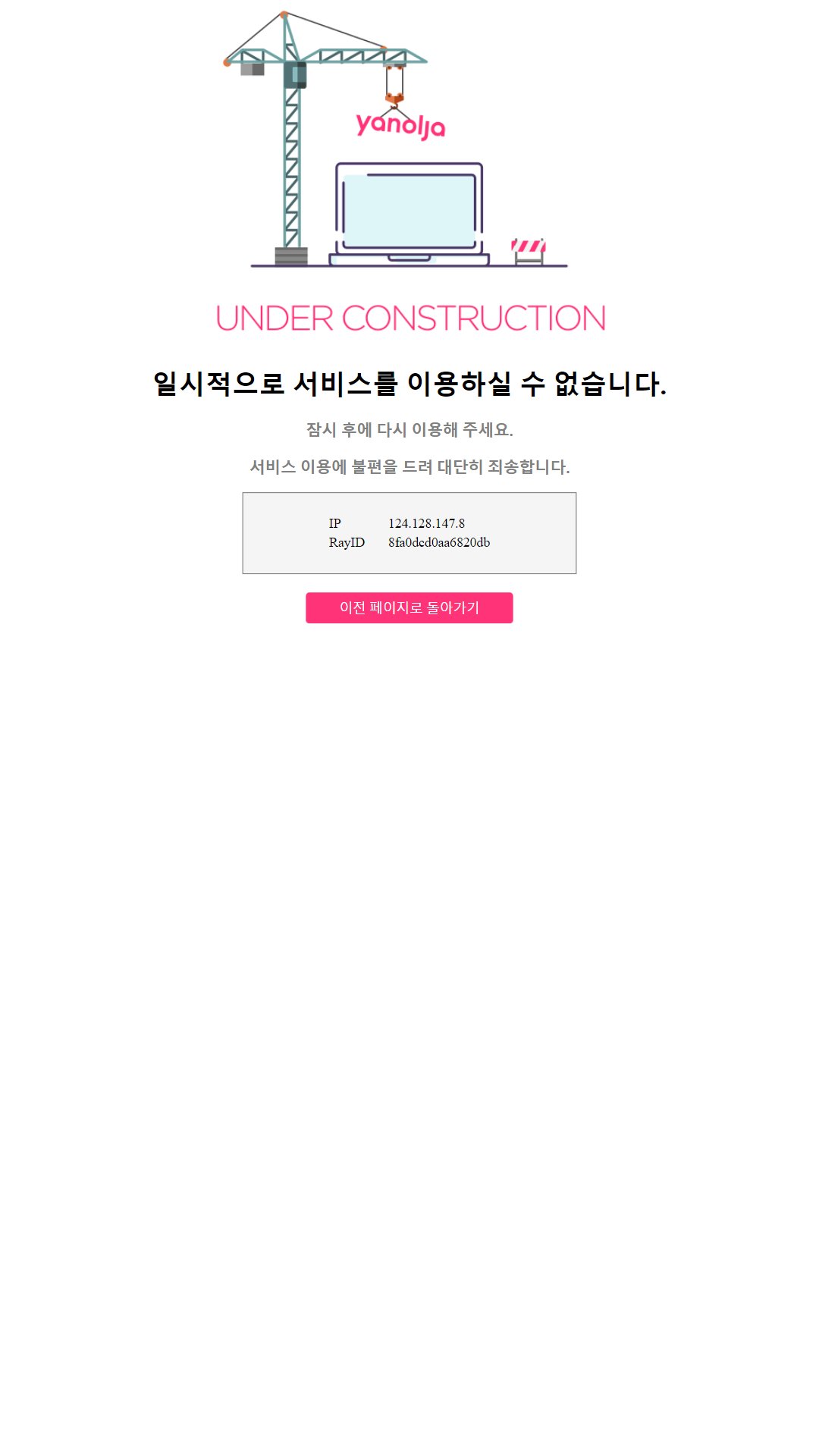Click the pink striped road barrier
This screenshot has height=1456, width=819.
point(529,251)
